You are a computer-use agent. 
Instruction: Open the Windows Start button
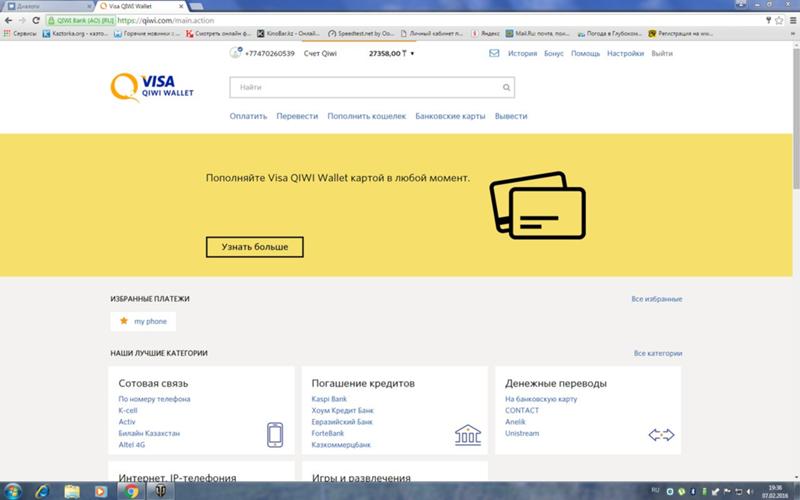point(12,491)
